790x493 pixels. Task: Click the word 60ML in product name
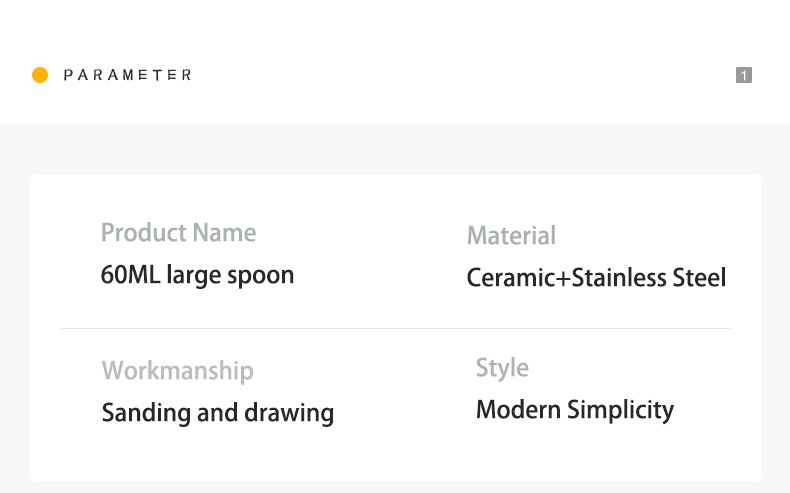pos(130,275)
